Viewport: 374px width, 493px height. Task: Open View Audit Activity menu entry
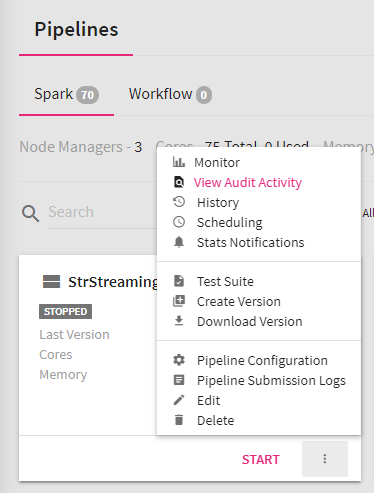coord(247,183)
